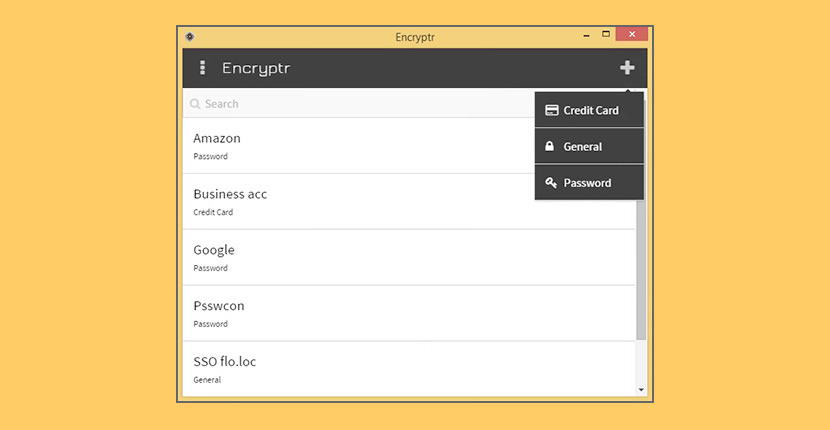The image size is (830, 430).
Task: Open the Business acc entry
Action: [x=409, y=201]
